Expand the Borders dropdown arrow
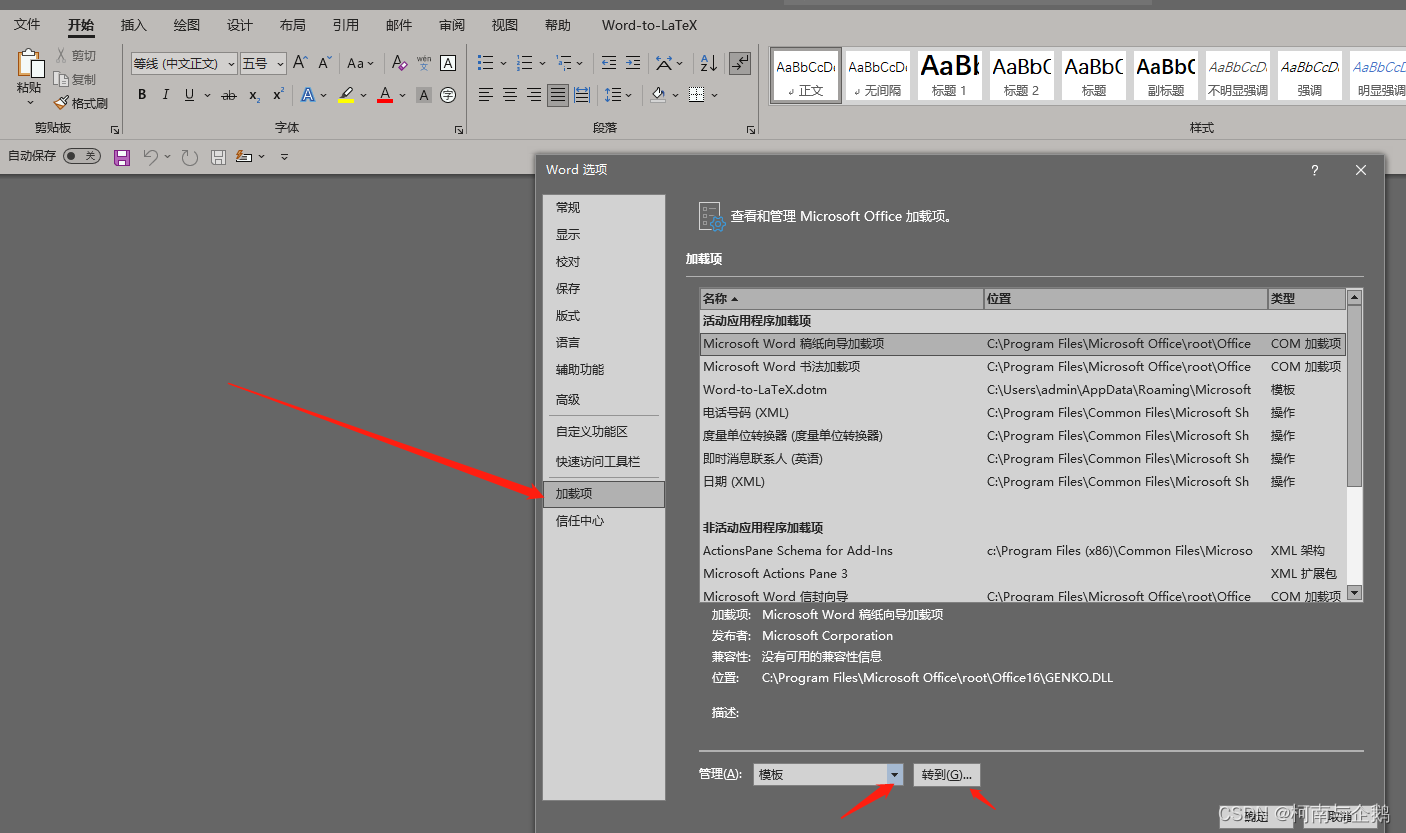The image size is (1406, 833). point(715,96)
